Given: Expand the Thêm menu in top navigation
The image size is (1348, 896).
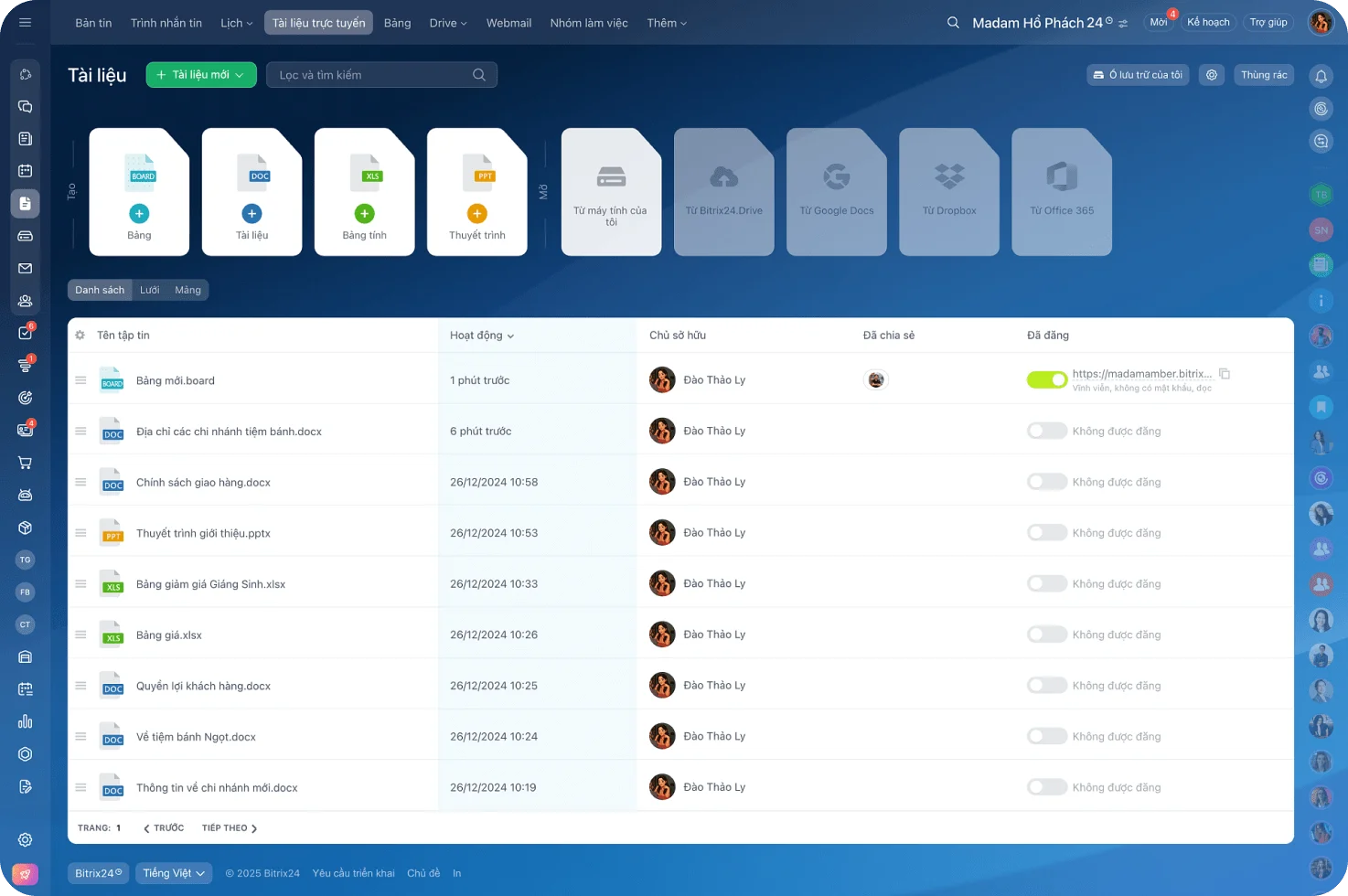Looking at the screenshot, I should (666, 23).
